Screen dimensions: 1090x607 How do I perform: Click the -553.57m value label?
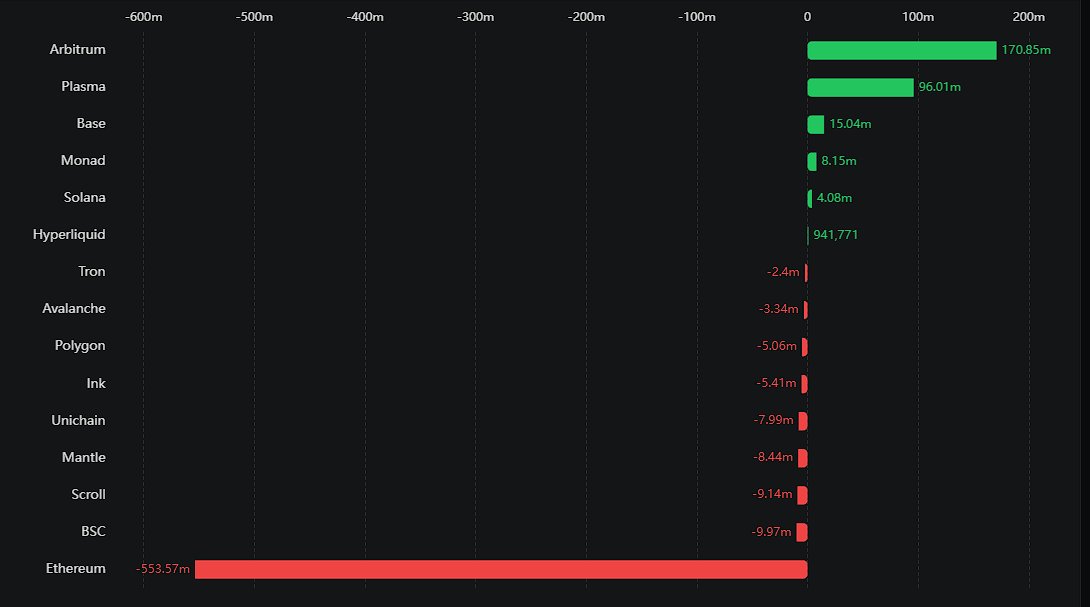163,569
